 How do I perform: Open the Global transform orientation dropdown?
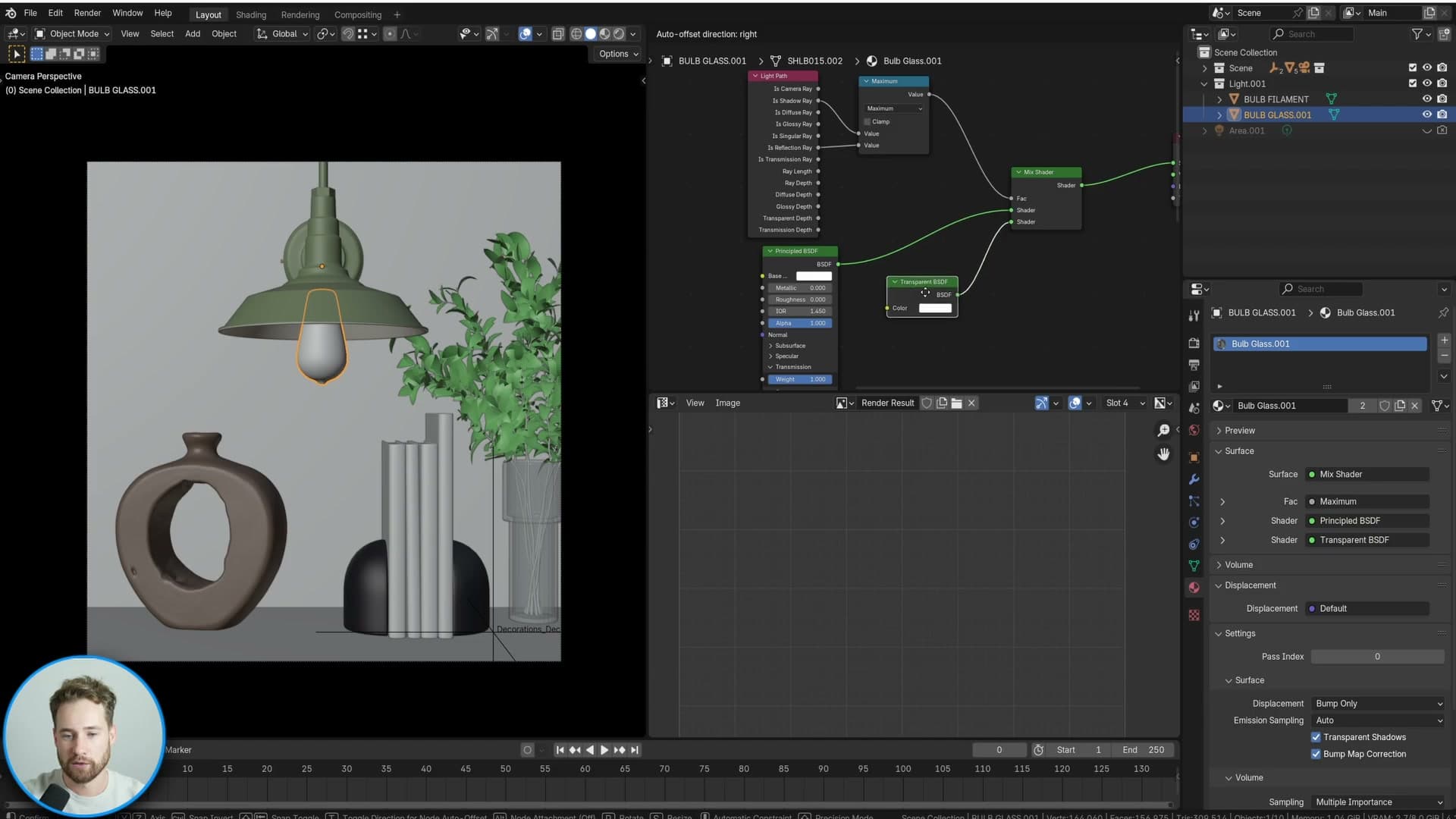point(282,34)
